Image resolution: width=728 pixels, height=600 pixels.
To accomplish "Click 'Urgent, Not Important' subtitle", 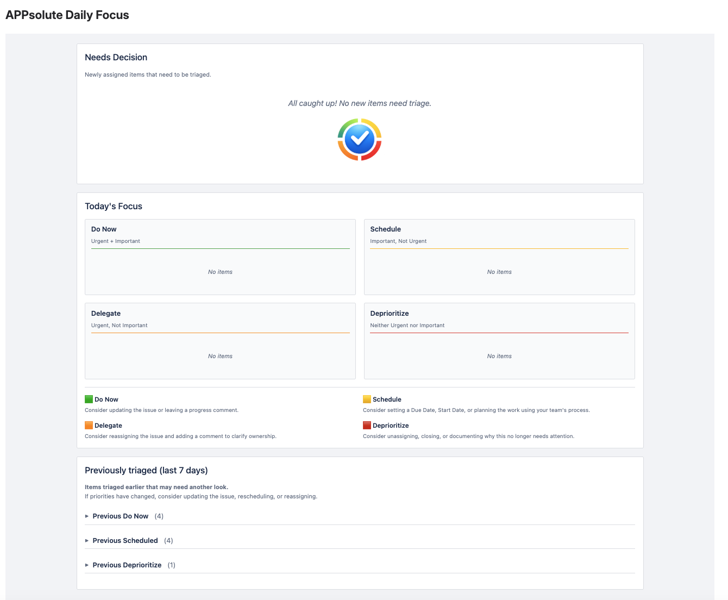I will click(119, 325).
